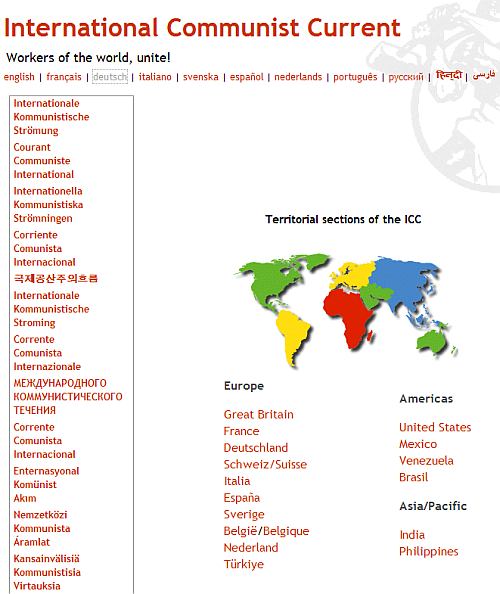This screenshot has width=500, height=594.
Task: Click the world map of territorial sections
Action: (x=345, y=310)
